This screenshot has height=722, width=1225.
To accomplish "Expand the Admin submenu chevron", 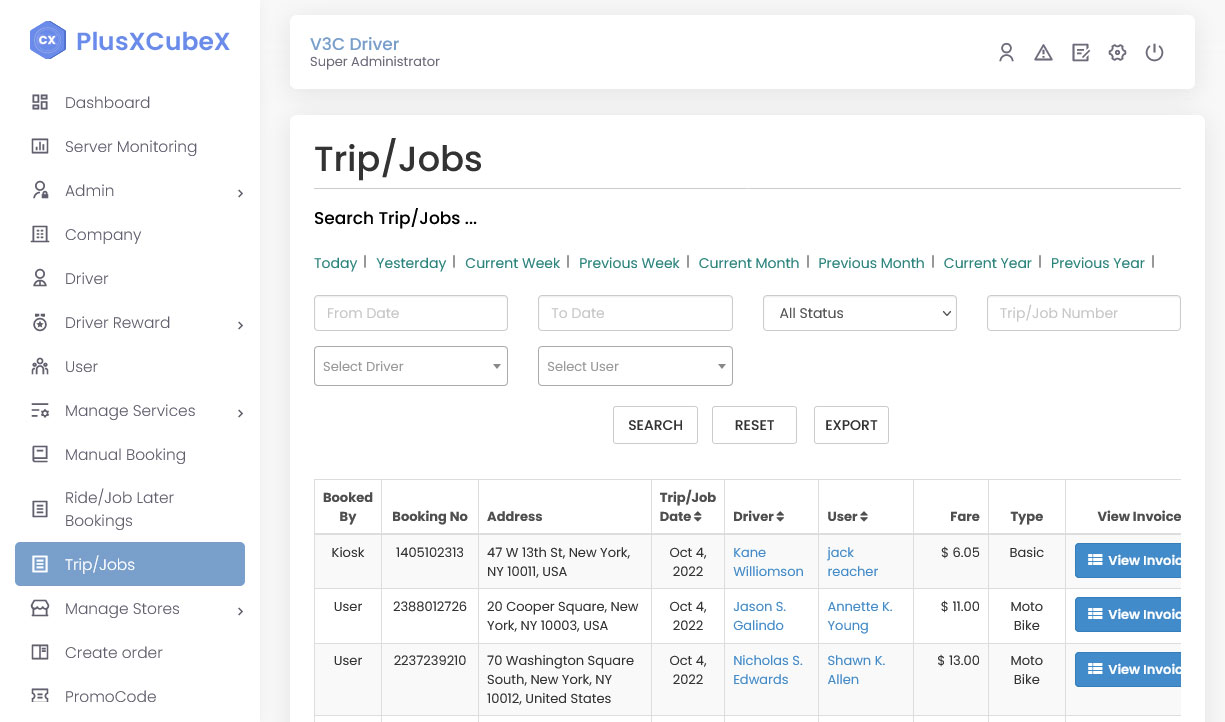I will (x=240, y=193).
